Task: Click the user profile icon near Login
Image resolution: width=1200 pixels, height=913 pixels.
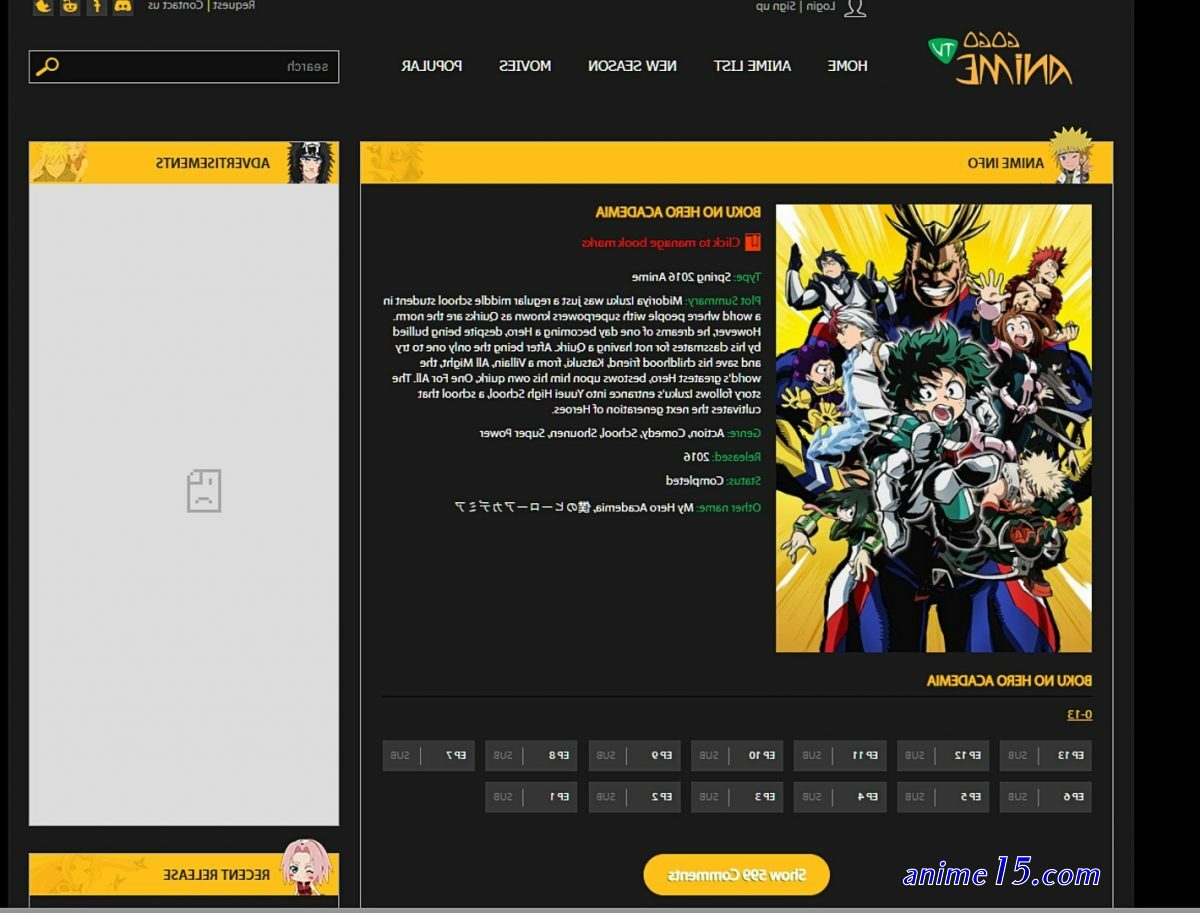Action: pyautogui.click(x=854, y=8)
